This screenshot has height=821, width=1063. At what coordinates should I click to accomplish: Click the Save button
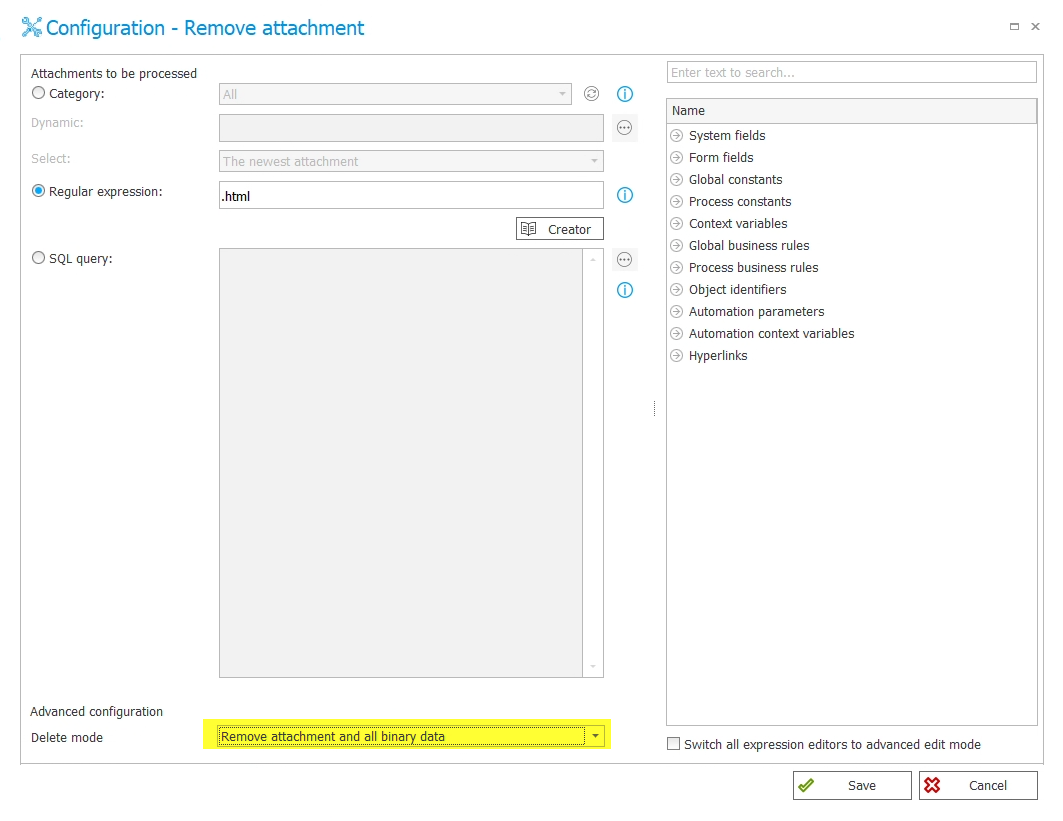click(852, 786)
